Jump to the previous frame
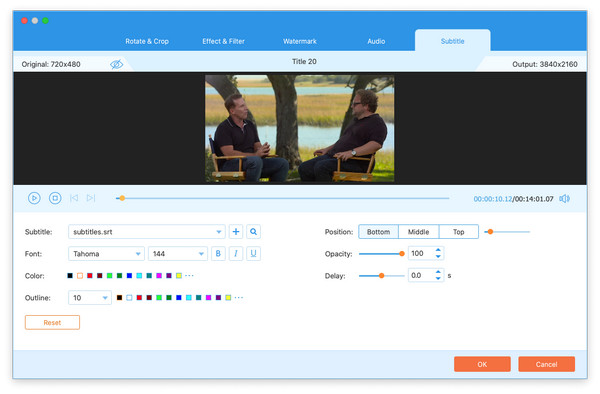The image size is (600, 394). [x=74, y=198]
